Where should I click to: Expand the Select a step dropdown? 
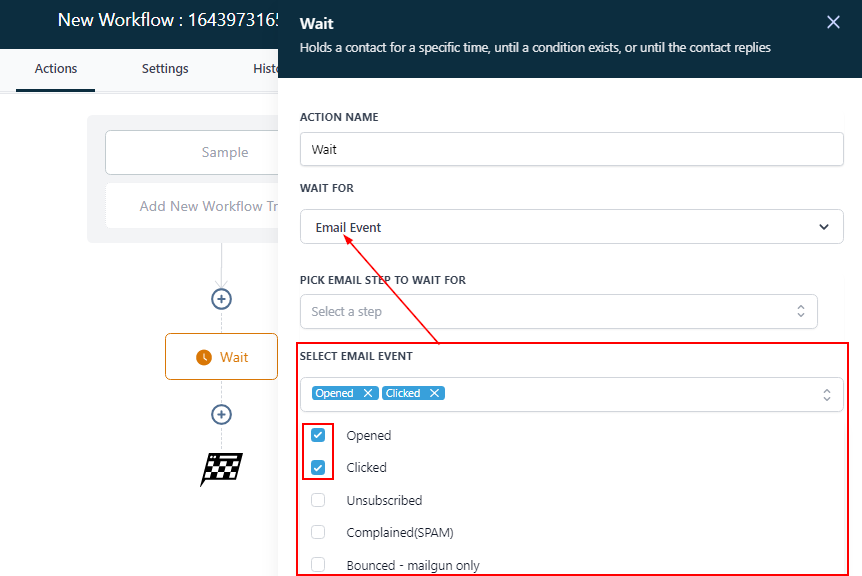(x=558, y=311)
